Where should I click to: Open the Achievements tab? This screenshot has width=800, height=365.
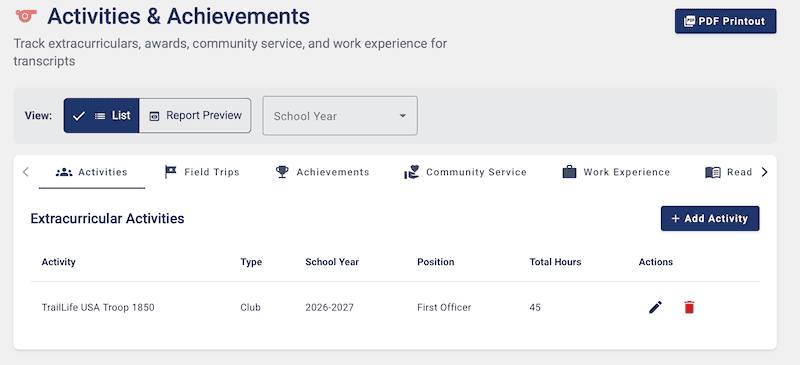tap(322, 172)
